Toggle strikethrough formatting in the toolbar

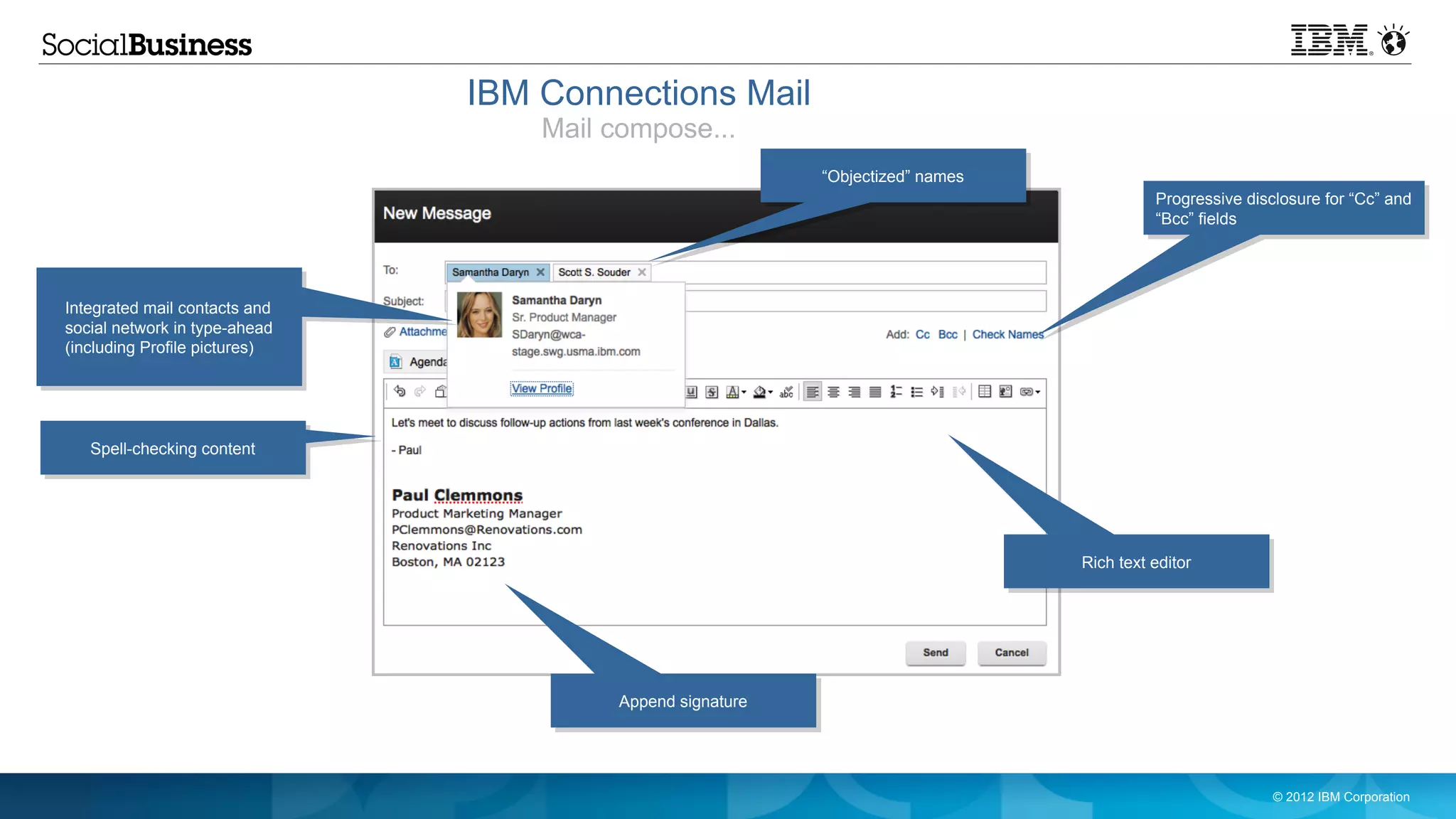(x=712, y=392)
